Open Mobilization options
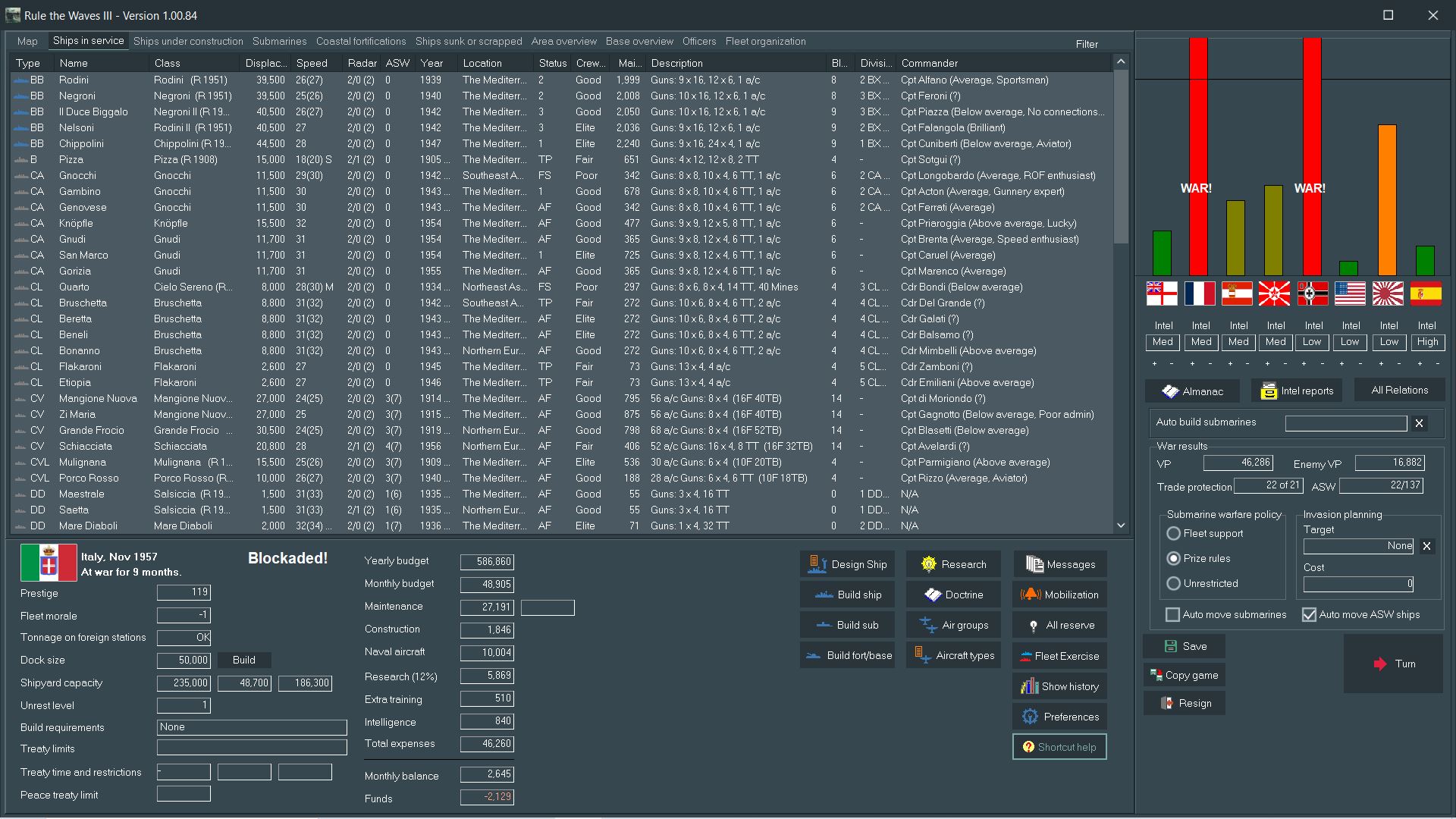Image resolution: width=1456 pixels, height=819 pixels. coord(1059,595)
